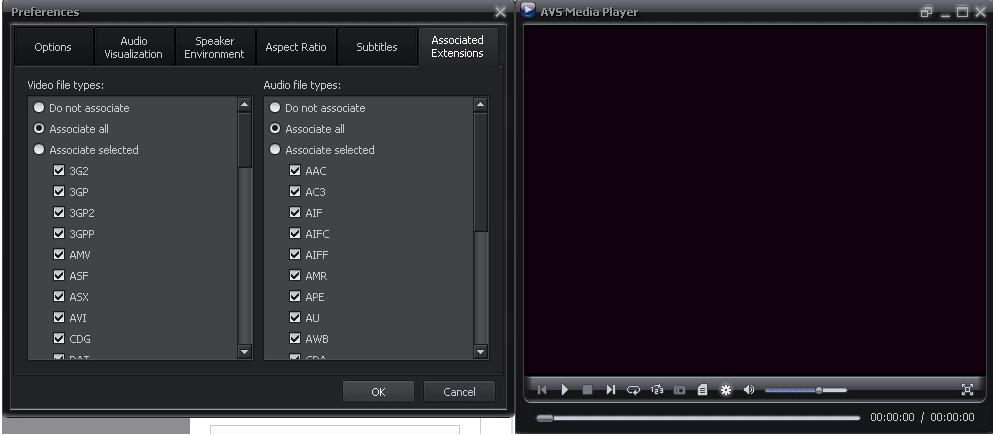Maximize the AVS Media Player window
This screenshot has height=435, width=993.
tap(963, 12)
